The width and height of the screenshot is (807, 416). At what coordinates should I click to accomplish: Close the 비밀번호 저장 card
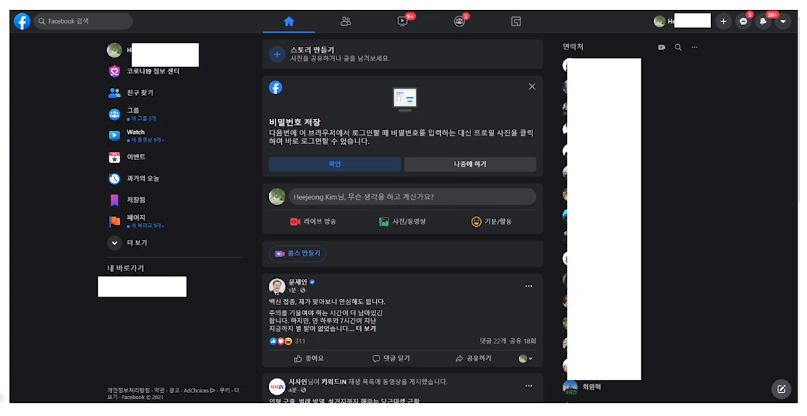pos(532,86)
